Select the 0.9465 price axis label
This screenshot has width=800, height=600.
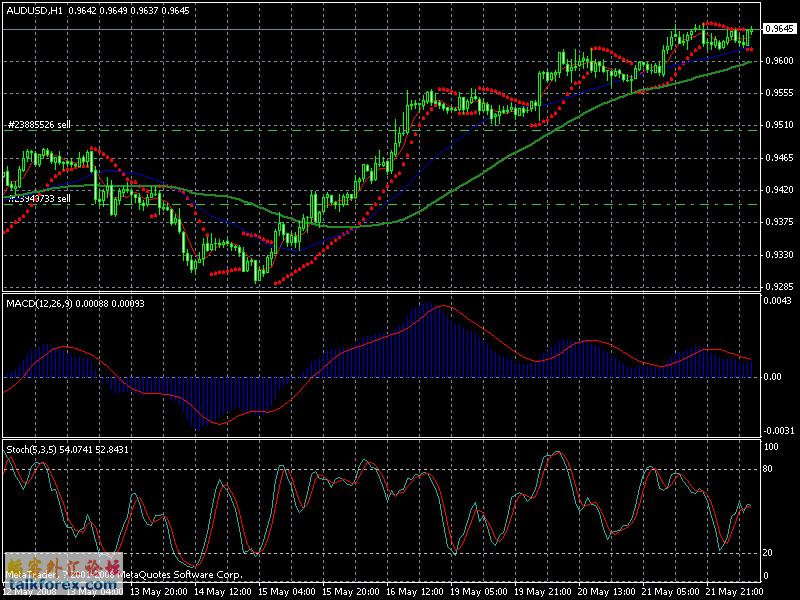780,158
